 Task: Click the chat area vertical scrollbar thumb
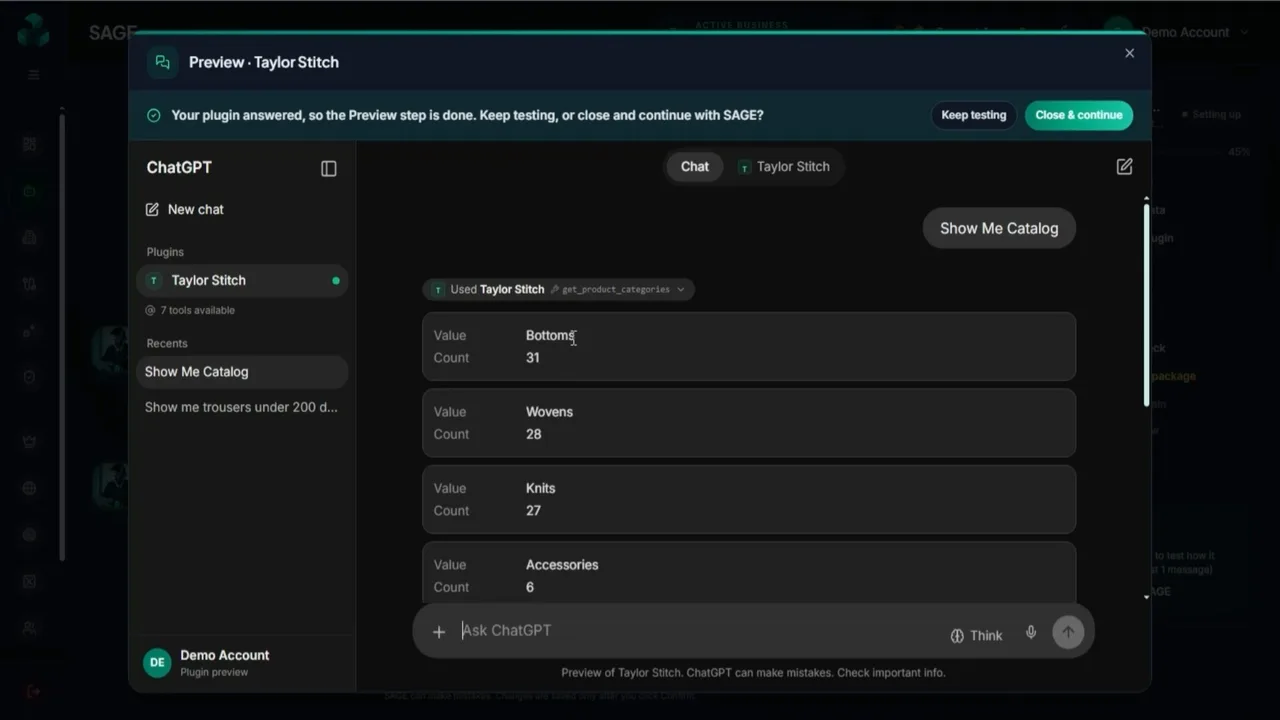pyautogui.click(x=1146, y=305)
